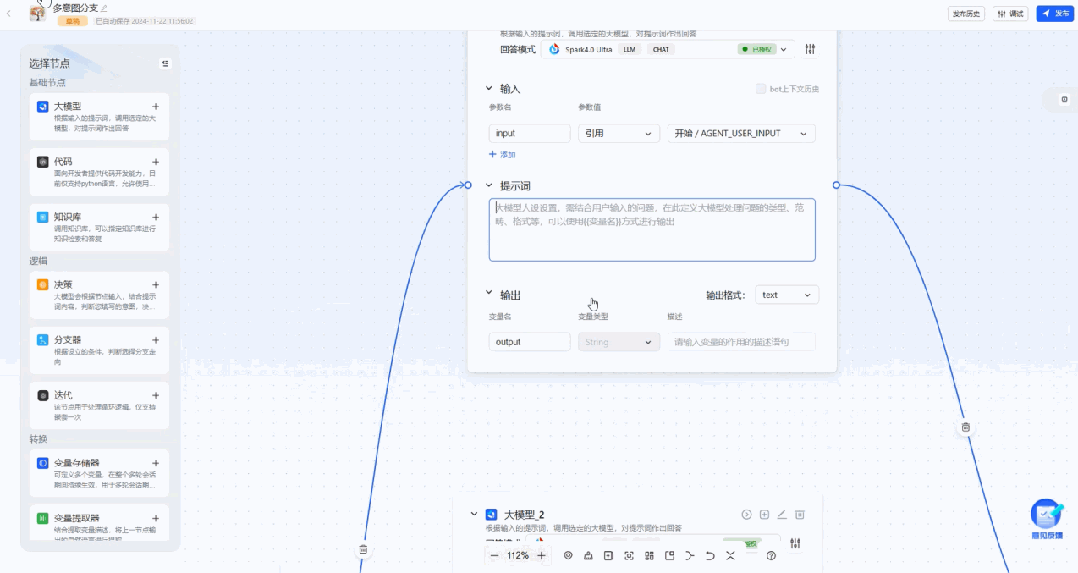Click the output description field
The width and height of the screenshot is (1078, 573).
pos(741,342)
